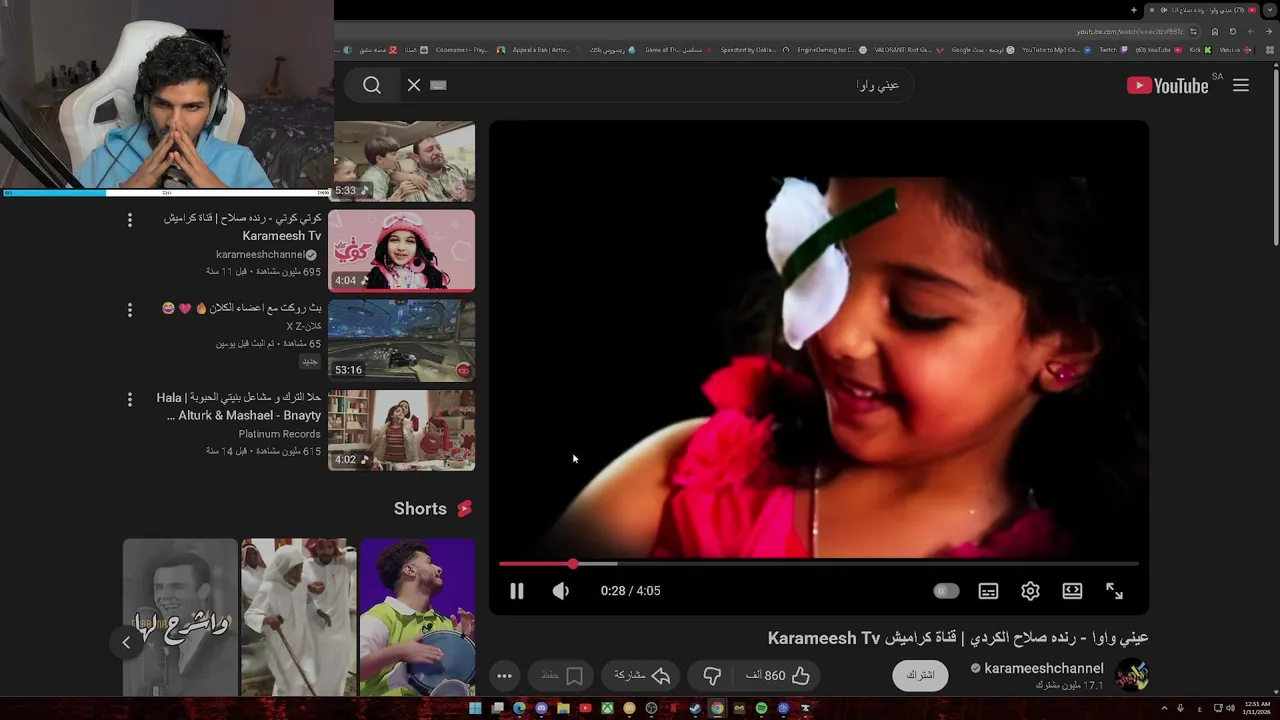Select the عيني واوا YouTube tab

pyautogui.click(x=1202, y=10)
